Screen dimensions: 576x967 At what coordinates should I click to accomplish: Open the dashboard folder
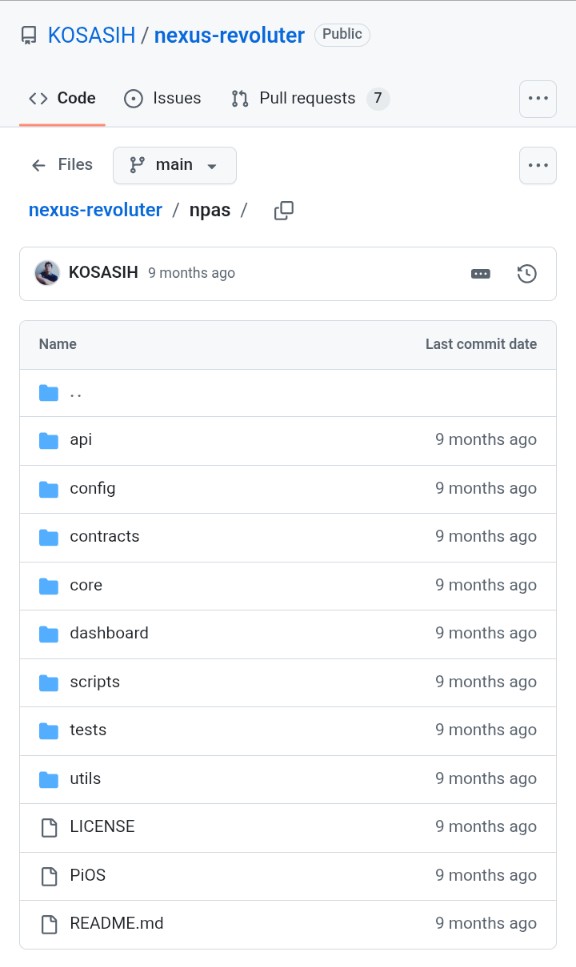click(109, 633)
